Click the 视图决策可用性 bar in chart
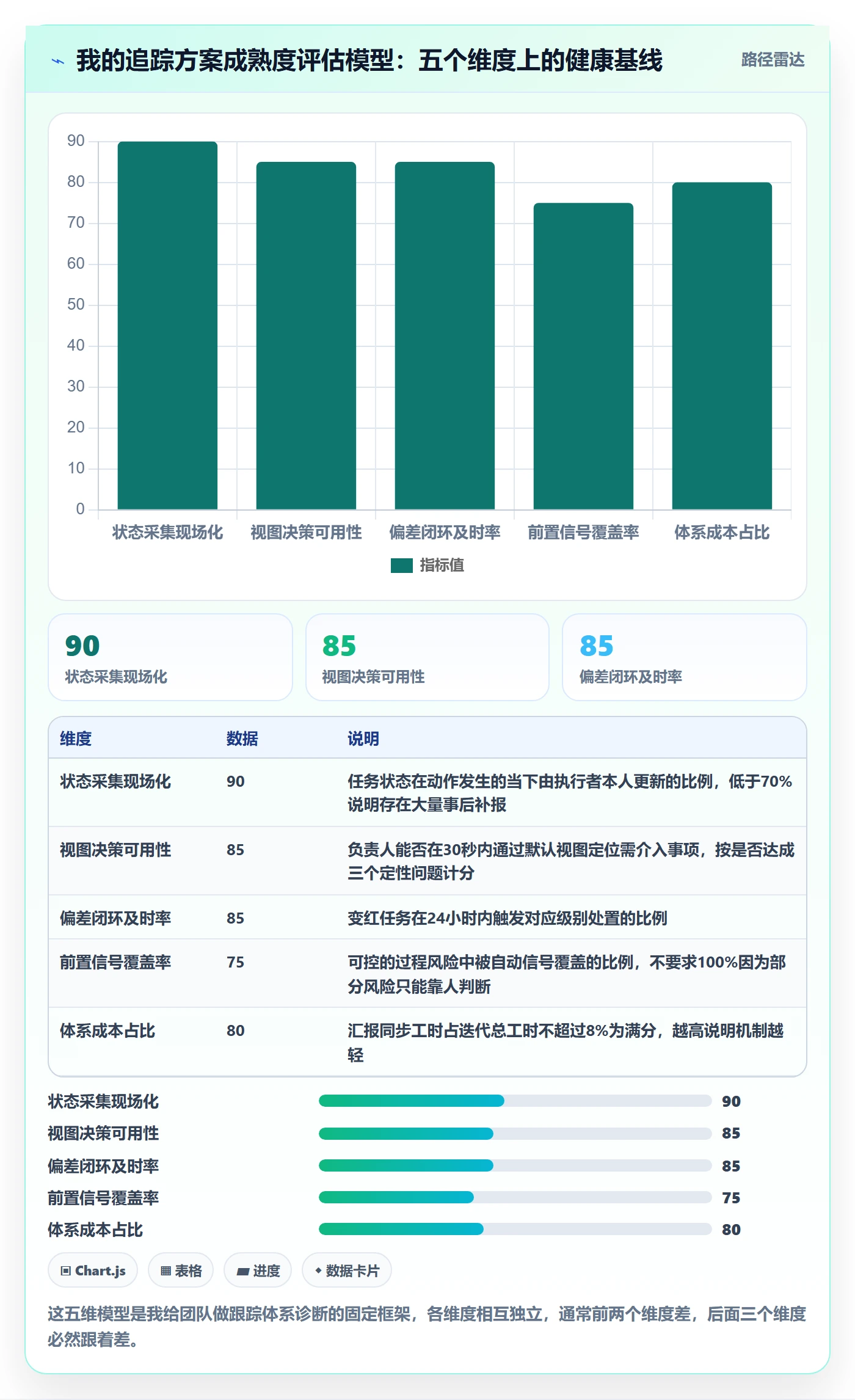 click(306, 335)
